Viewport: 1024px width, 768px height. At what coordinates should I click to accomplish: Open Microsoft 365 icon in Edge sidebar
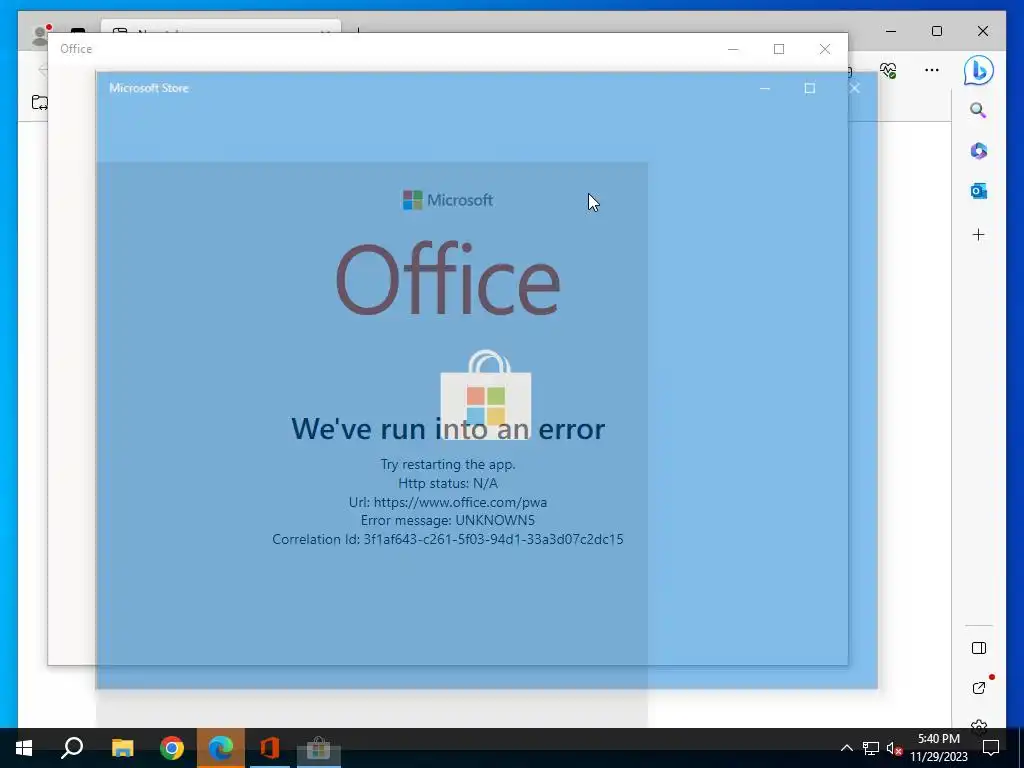coord(978,151)
